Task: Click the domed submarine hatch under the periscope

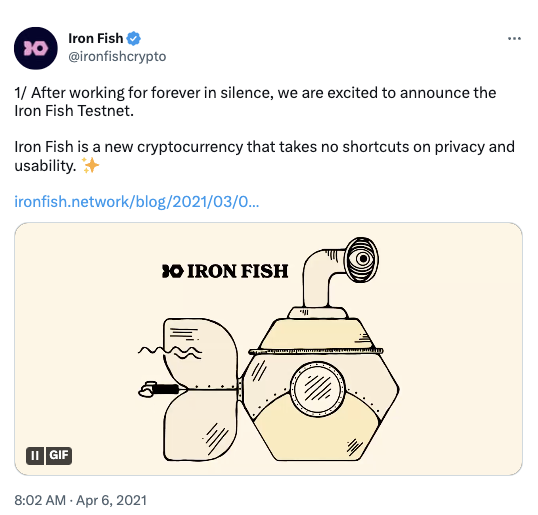Action: click(317, 335)
